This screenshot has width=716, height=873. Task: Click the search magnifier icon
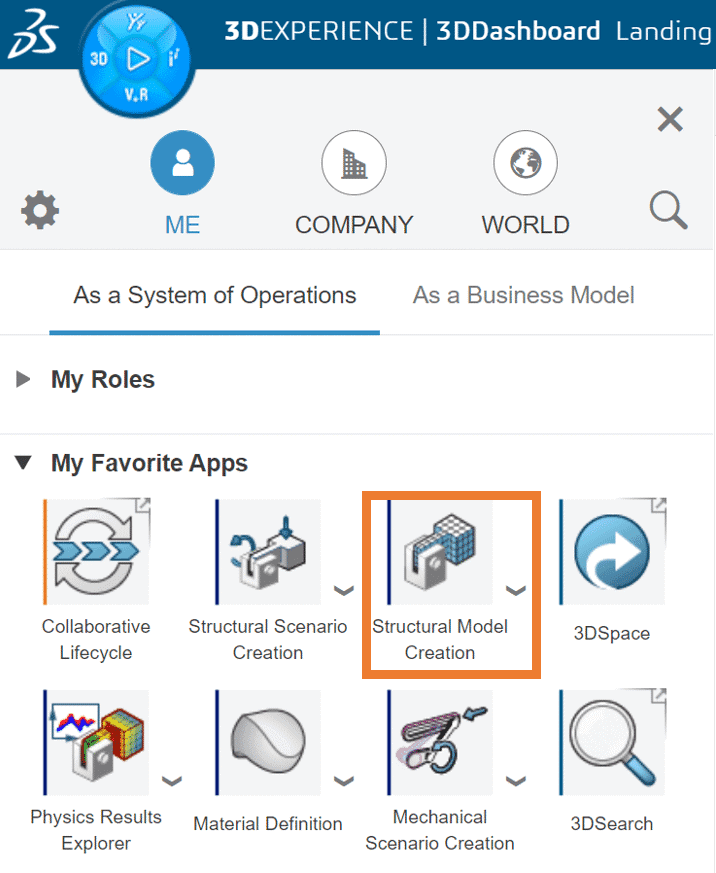[668, 210]
